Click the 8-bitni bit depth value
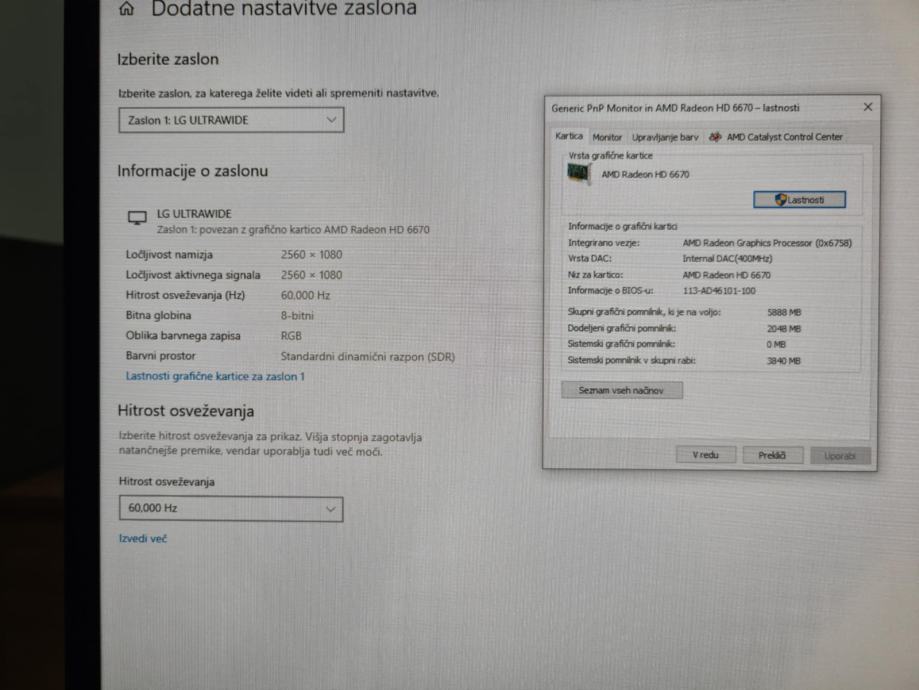Screen dimensions: 919x690 pos(297,315)
